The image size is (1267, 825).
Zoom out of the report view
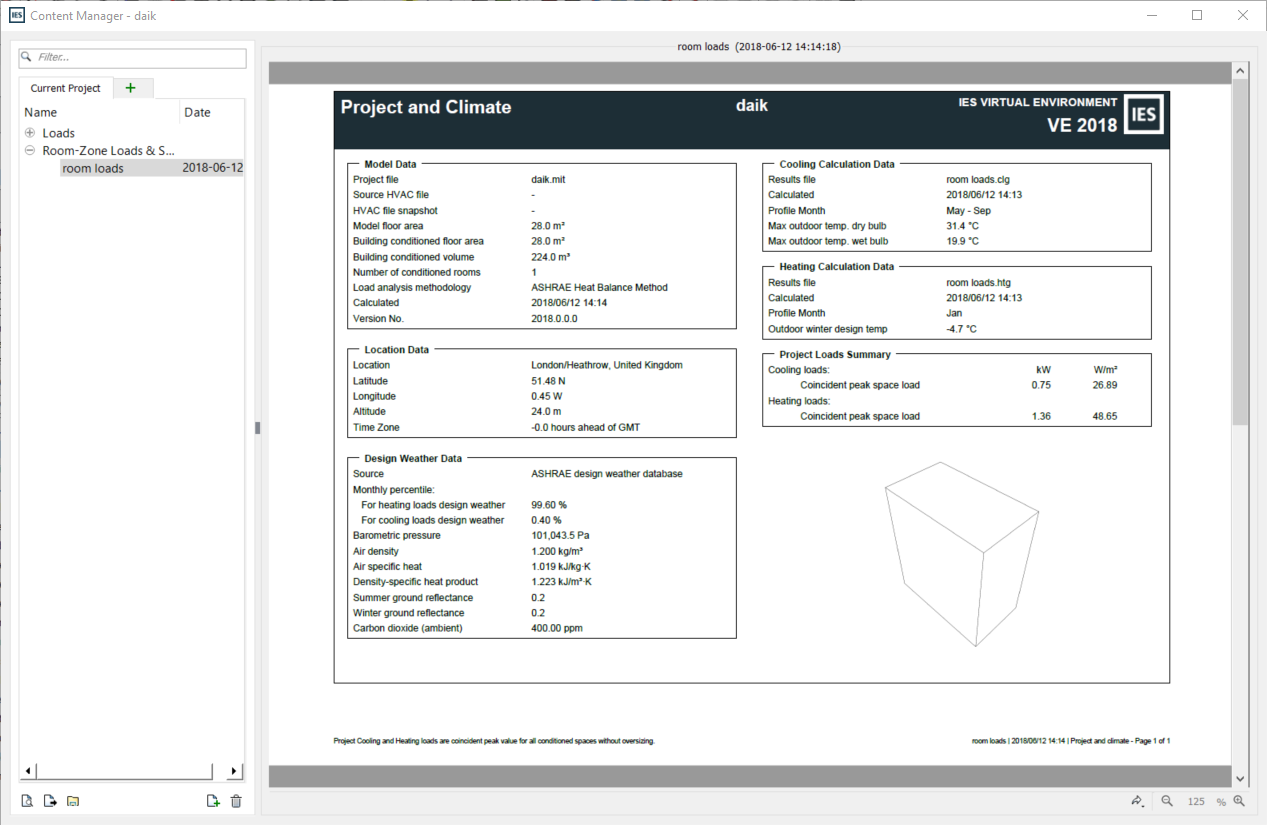point(1166,801)
